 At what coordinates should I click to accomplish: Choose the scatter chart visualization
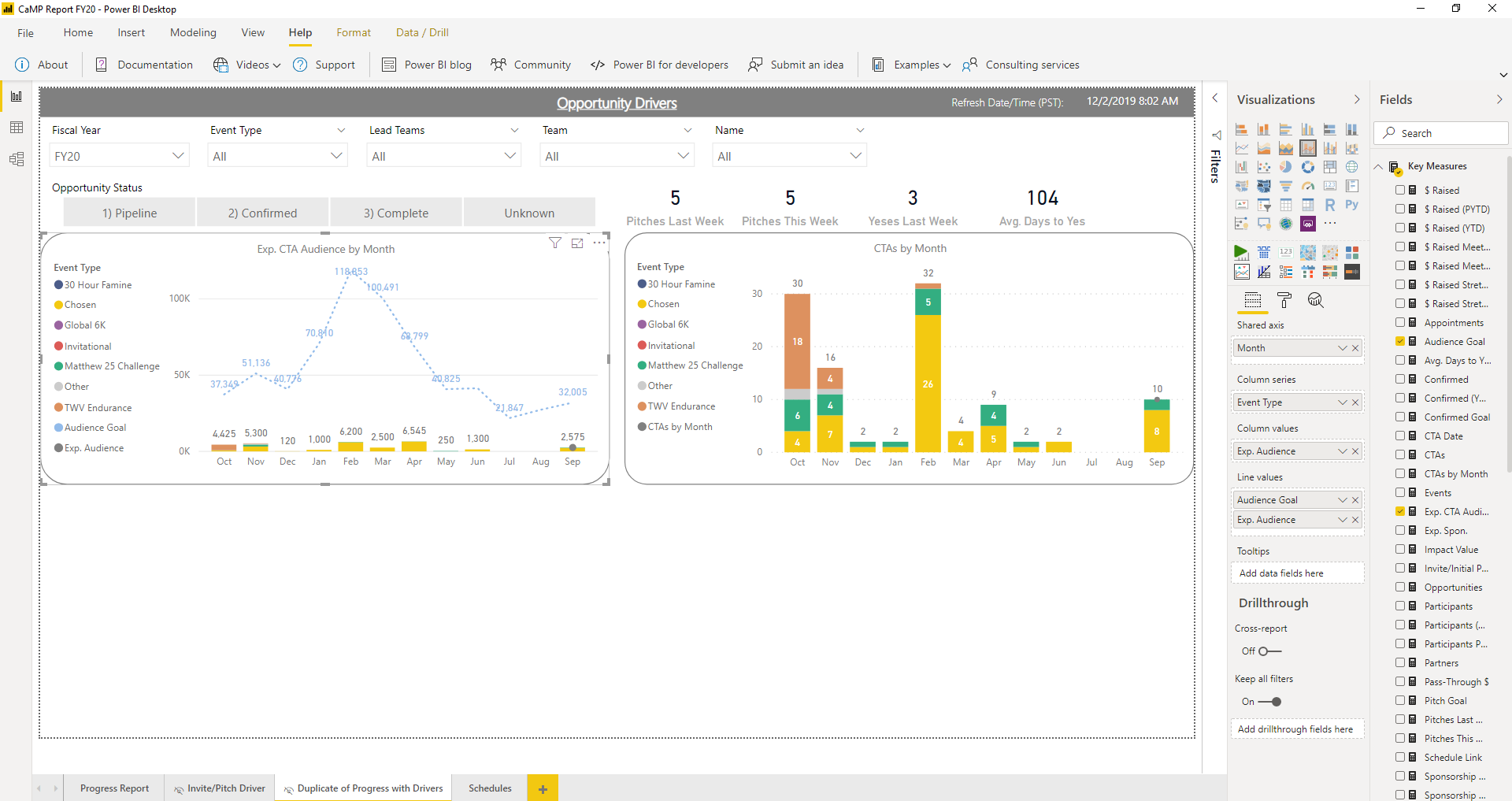click(x=1264, y=167)
